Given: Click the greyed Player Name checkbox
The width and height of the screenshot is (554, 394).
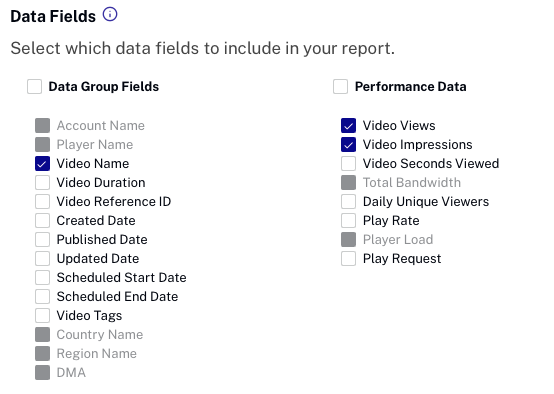Looking at the screenshot, I should click(x=42, y=145).
